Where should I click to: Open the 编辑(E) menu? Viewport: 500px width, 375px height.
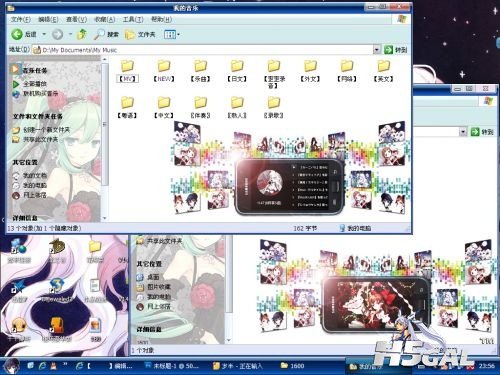pos(48,19)
